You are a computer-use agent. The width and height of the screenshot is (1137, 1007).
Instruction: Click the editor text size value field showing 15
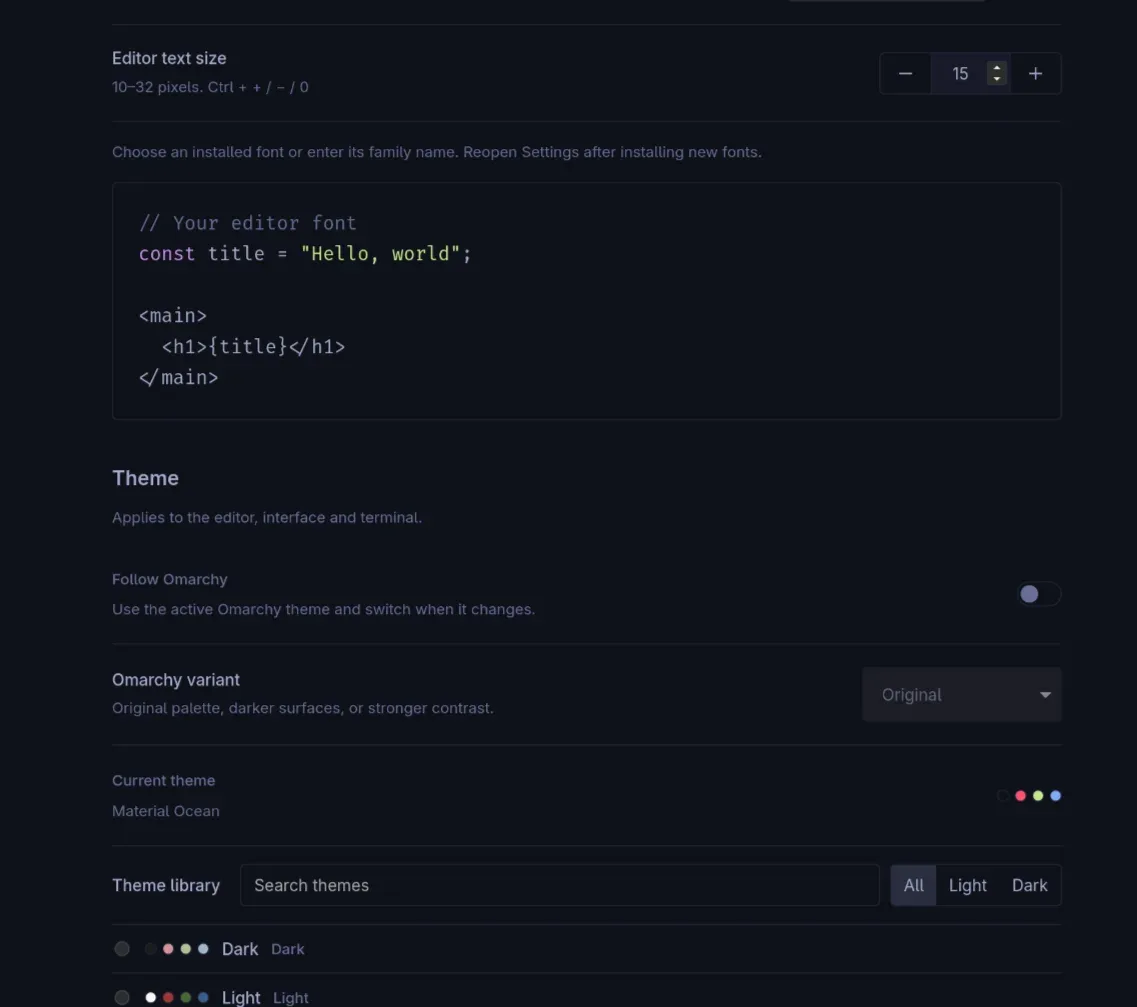tap(959, 73)
